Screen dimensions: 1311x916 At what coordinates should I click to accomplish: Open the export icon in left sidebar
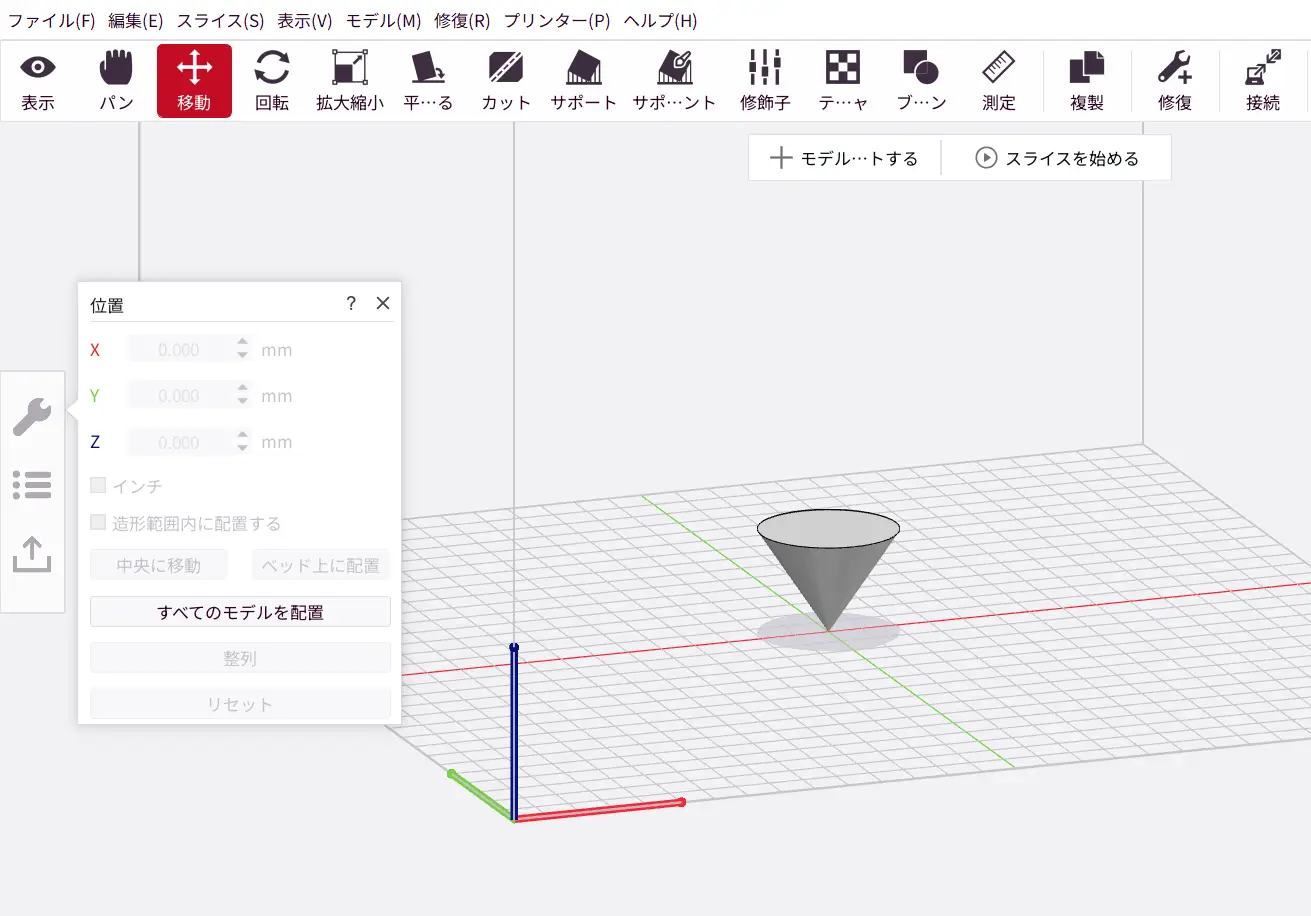[x=32, y=554]
